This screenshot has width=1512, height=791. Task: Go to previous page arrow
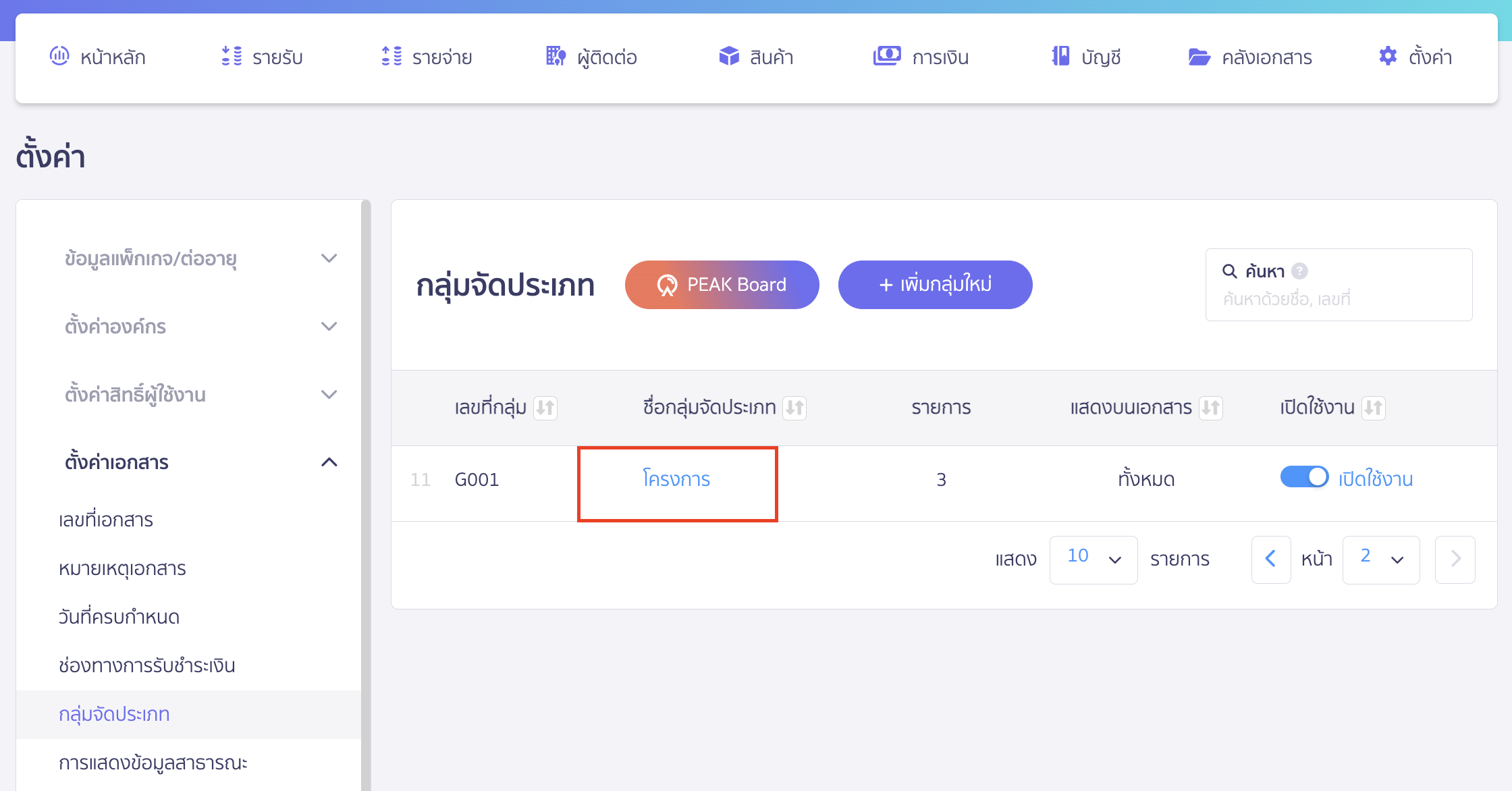click(1270, 559)
